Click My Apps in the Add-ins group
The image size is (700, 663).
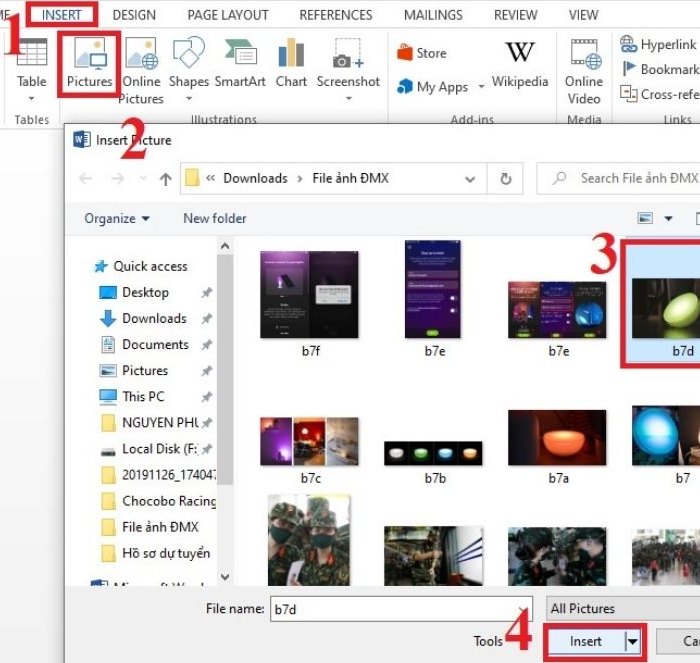(x=433, y=87)
